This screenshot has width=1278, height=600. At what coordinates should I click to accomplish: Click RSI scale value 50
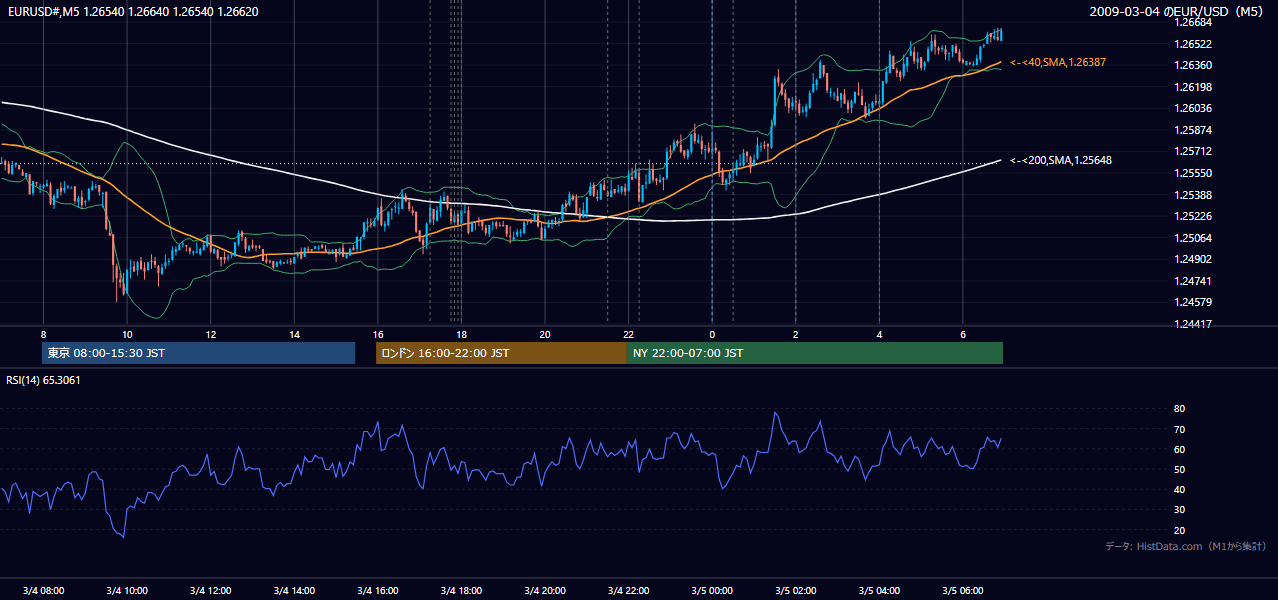1179,469
